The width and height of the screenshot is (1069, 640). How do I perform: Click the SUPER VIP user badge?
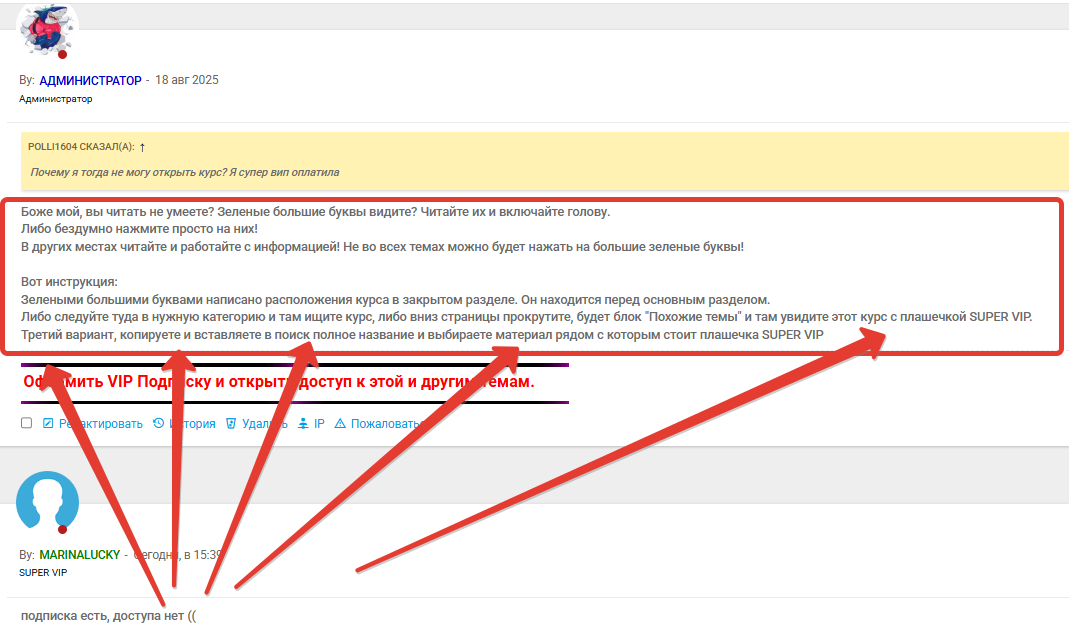[43, 573]
